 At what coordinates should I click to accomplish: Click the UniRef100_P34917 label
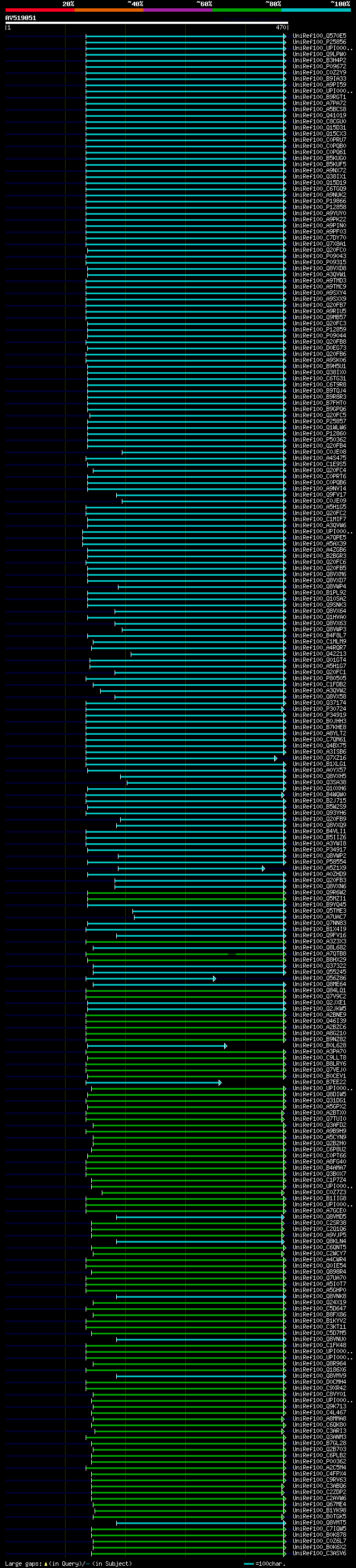click(319, 850)
